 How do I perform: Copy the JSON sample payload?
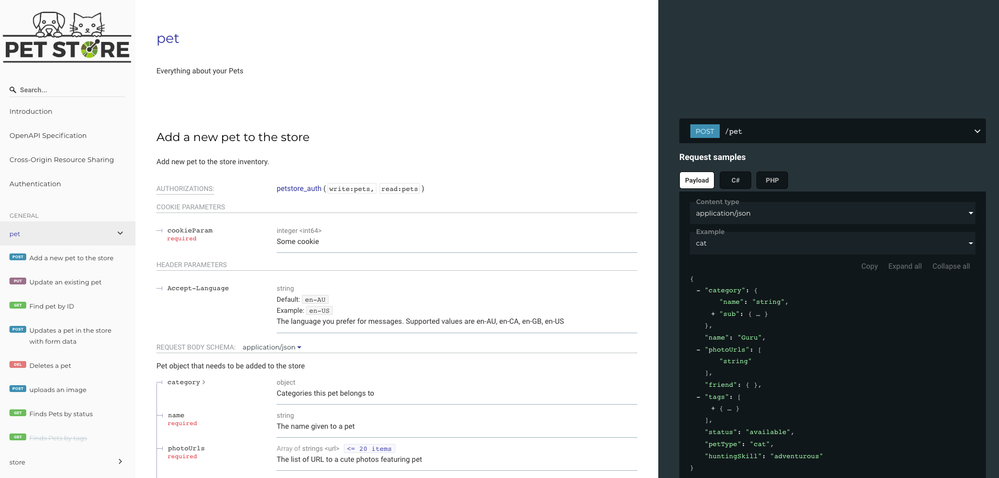(x=869, y=266)
